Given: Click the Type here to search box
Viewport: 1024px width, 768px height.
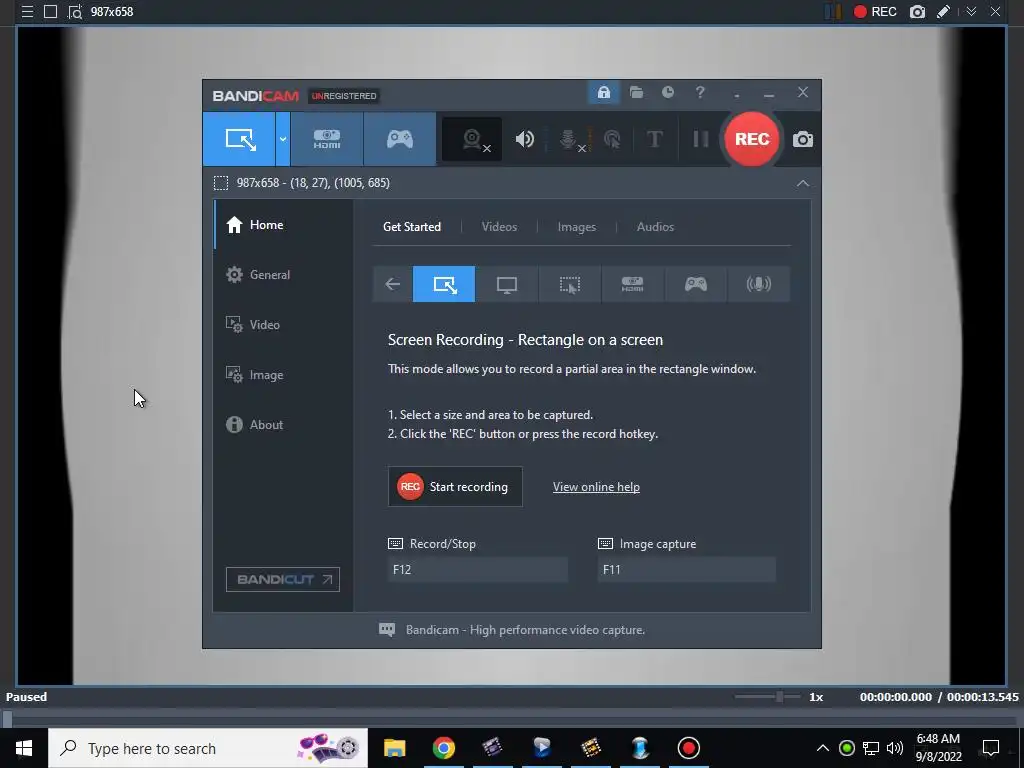Looking at the screenshot, I should [x=208, y=748].
